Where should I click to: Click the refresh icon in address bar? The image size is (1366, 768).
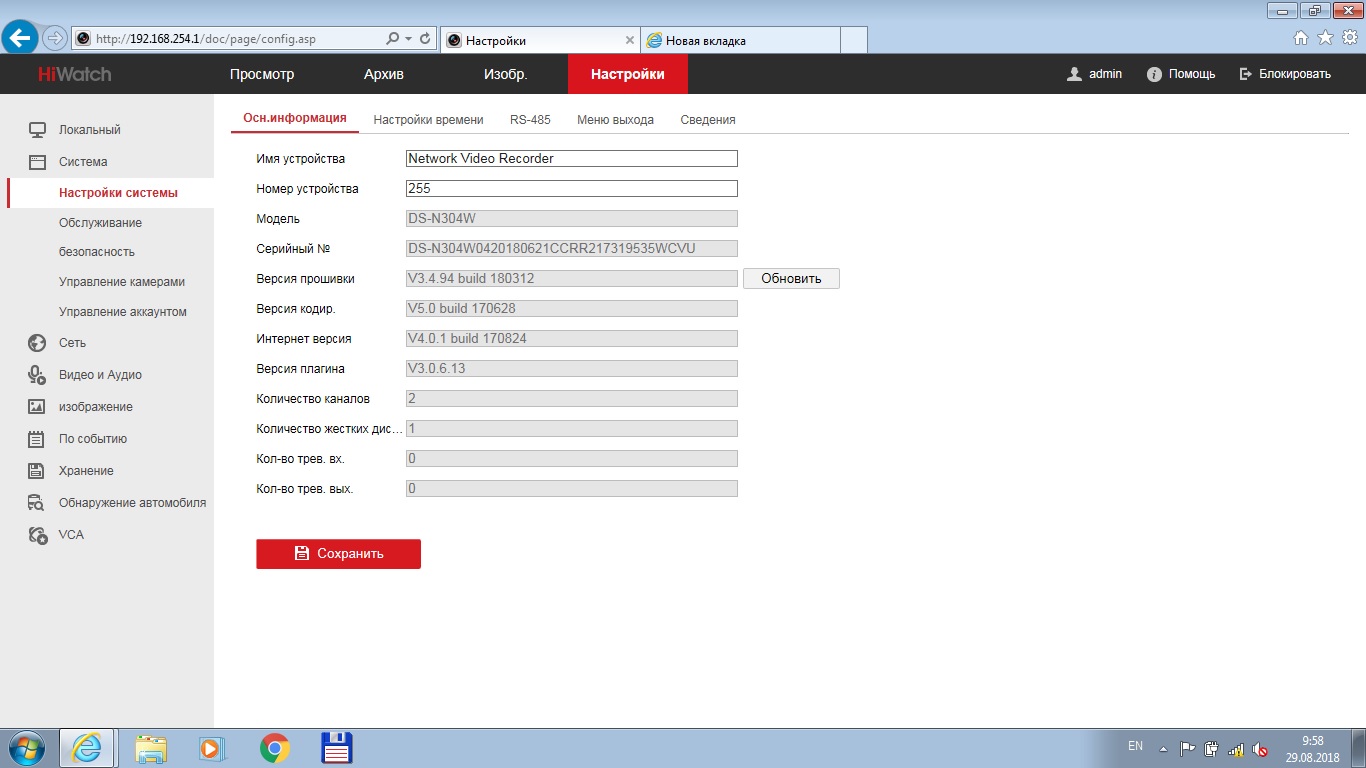tap(426, 39)
